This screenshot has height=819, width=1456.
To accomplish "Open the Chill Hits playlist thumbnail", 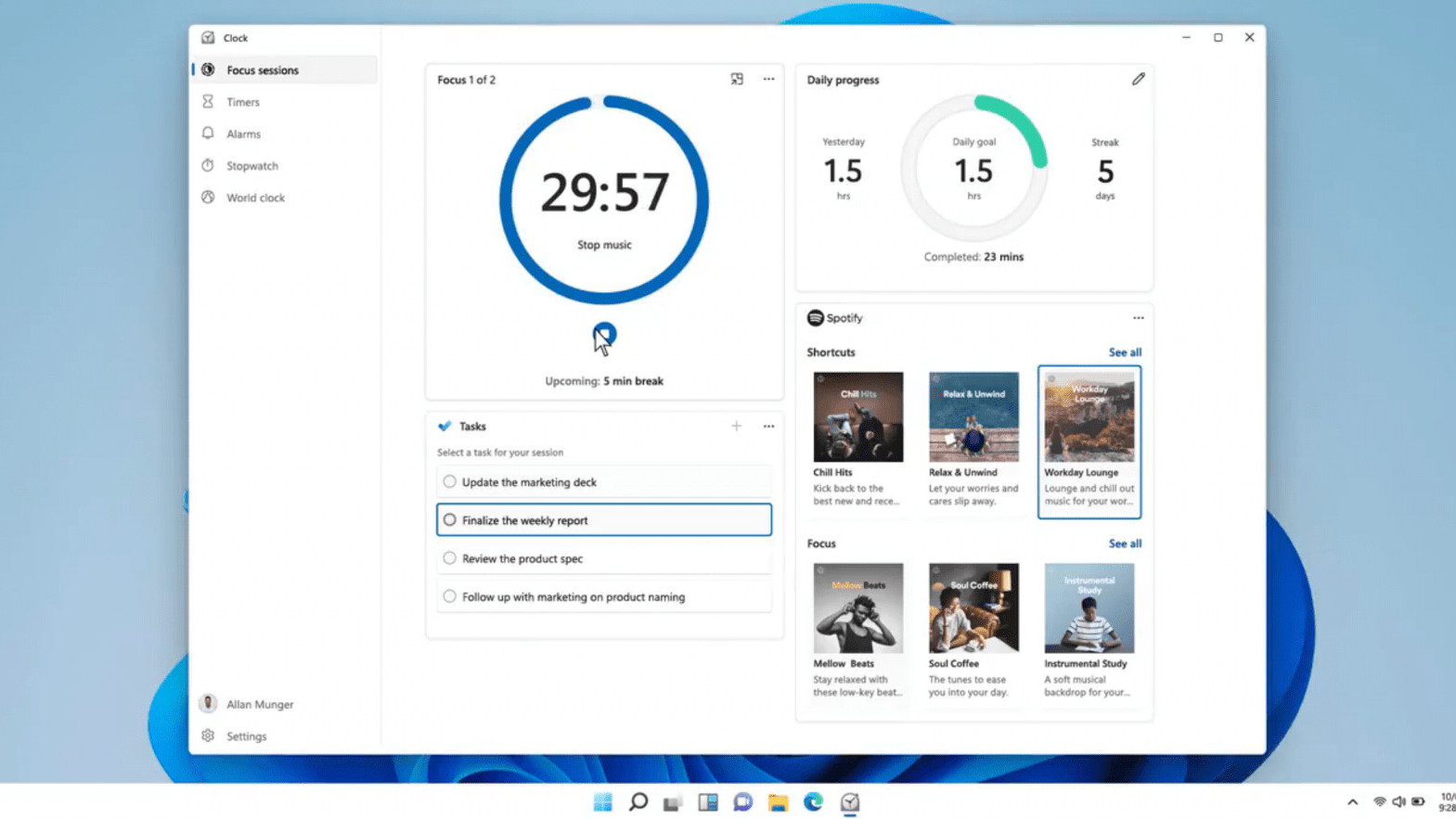I will coord(857,417).
